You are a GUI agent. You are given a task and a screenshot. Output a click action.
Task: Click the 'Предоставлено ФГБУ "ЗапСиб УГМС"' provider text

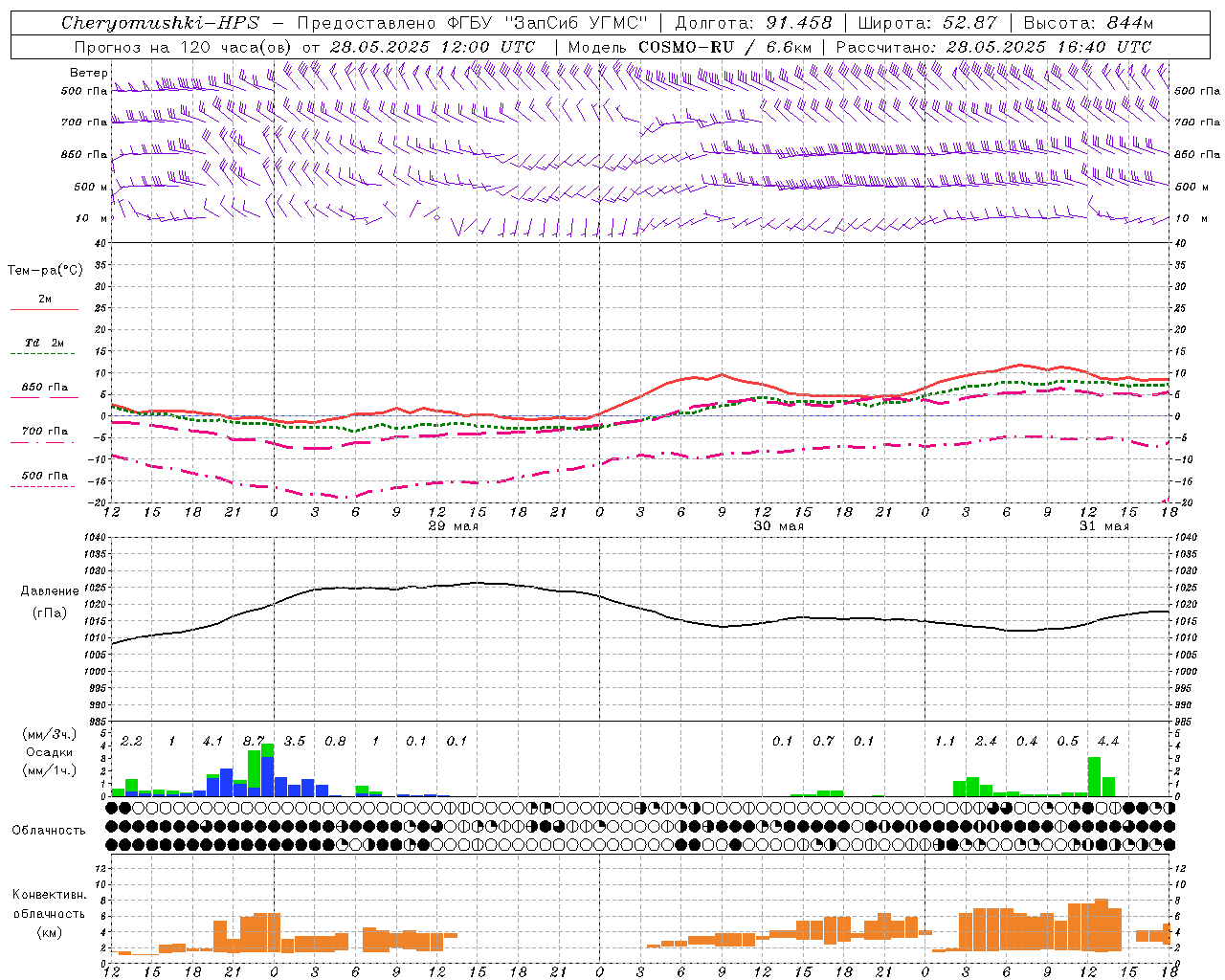pyautogui.click(x=473, y=23)
